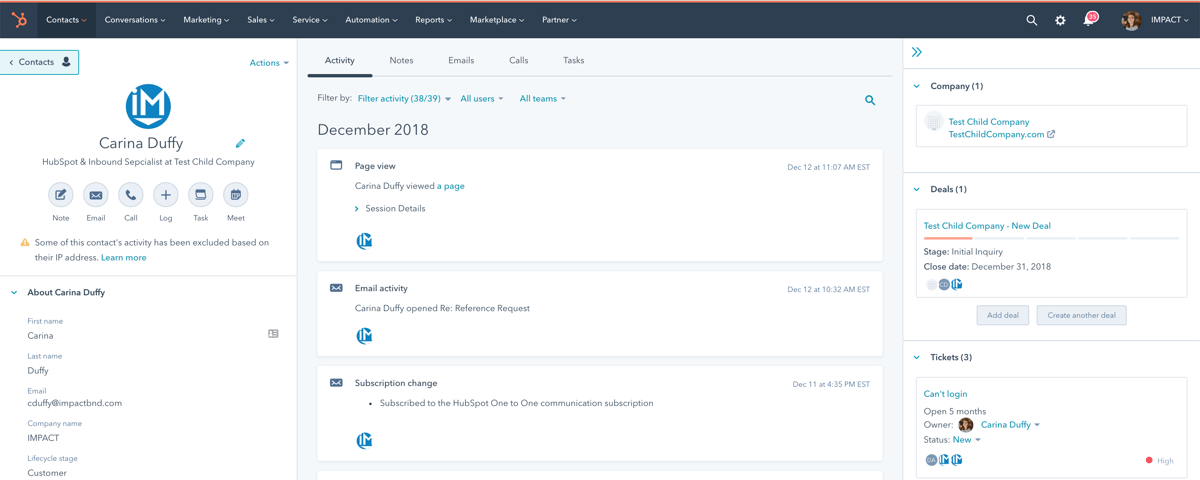1200x480 pixels.
Task: Open the Partner navigation menu
Action: coord(559,20)
